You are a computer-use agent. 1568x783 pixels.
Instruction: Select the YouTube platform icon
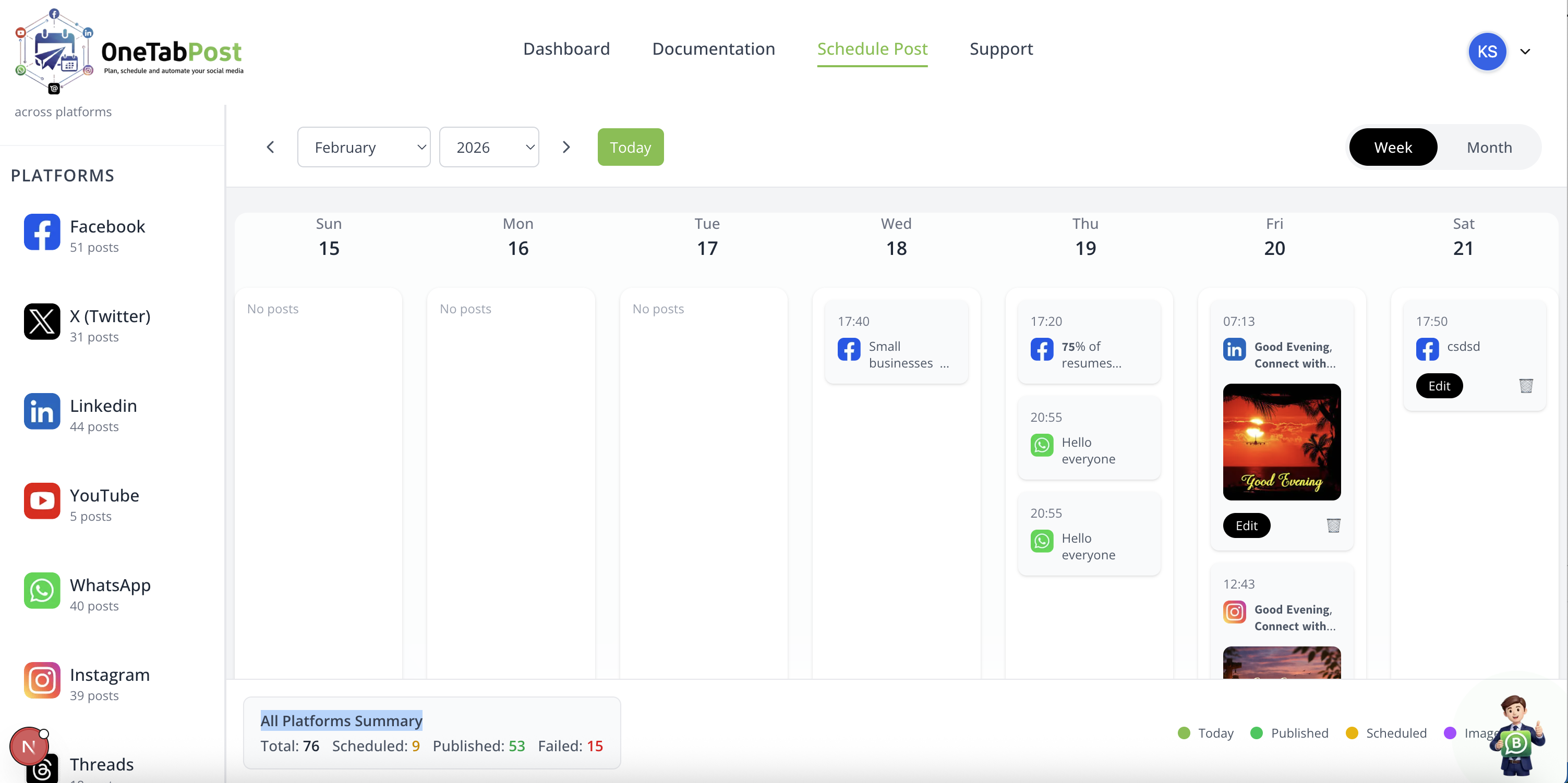(42, 500)
